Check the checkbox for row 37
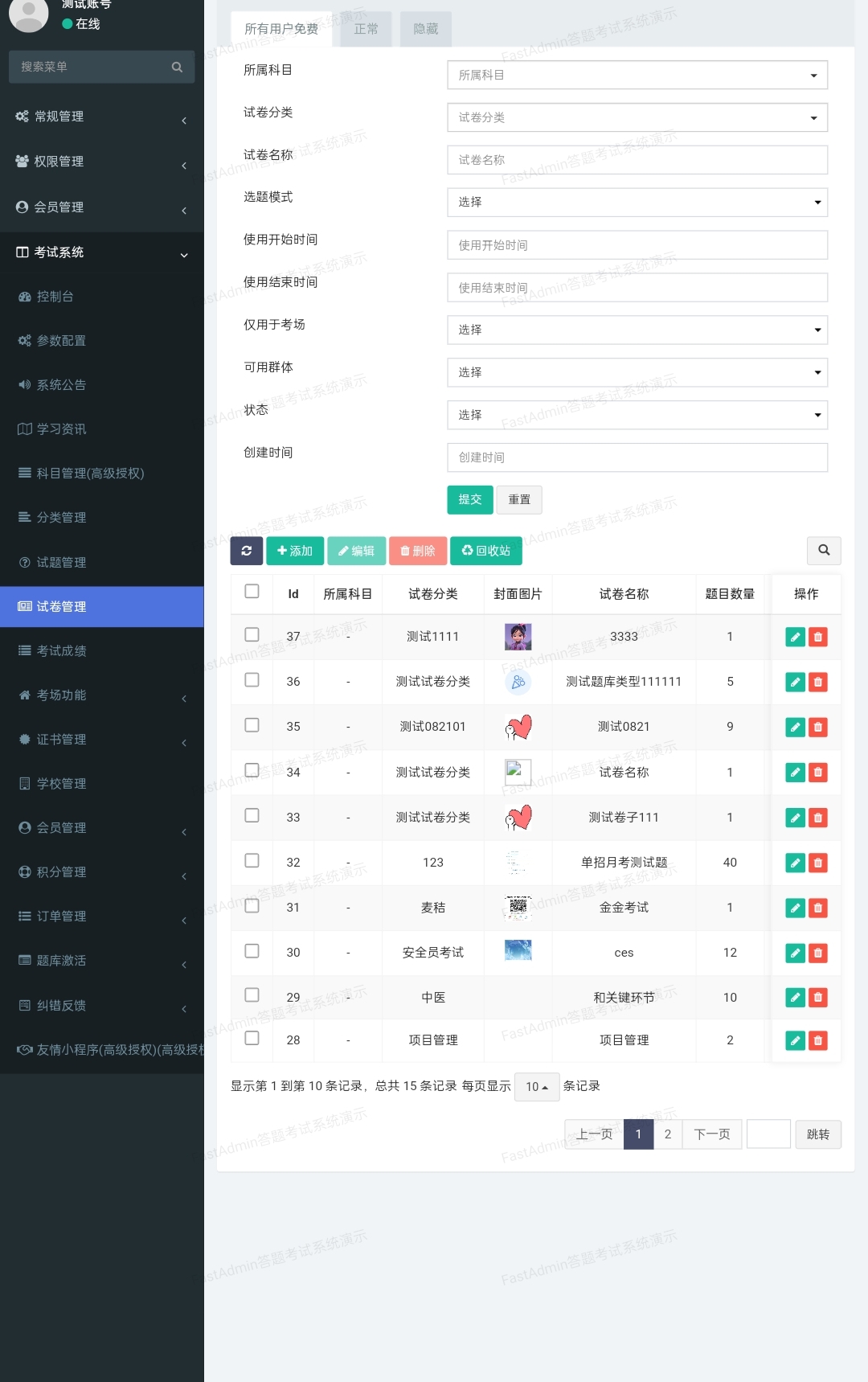Viewport: 868px width, 1382px height. (x=252, y=634)
